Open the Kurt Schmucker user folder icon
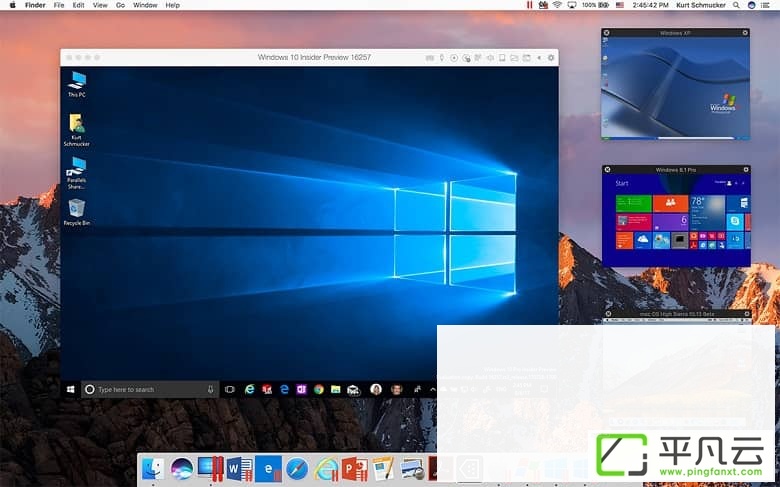This screenshot has width=780, height=487. [x=77, y=130]
